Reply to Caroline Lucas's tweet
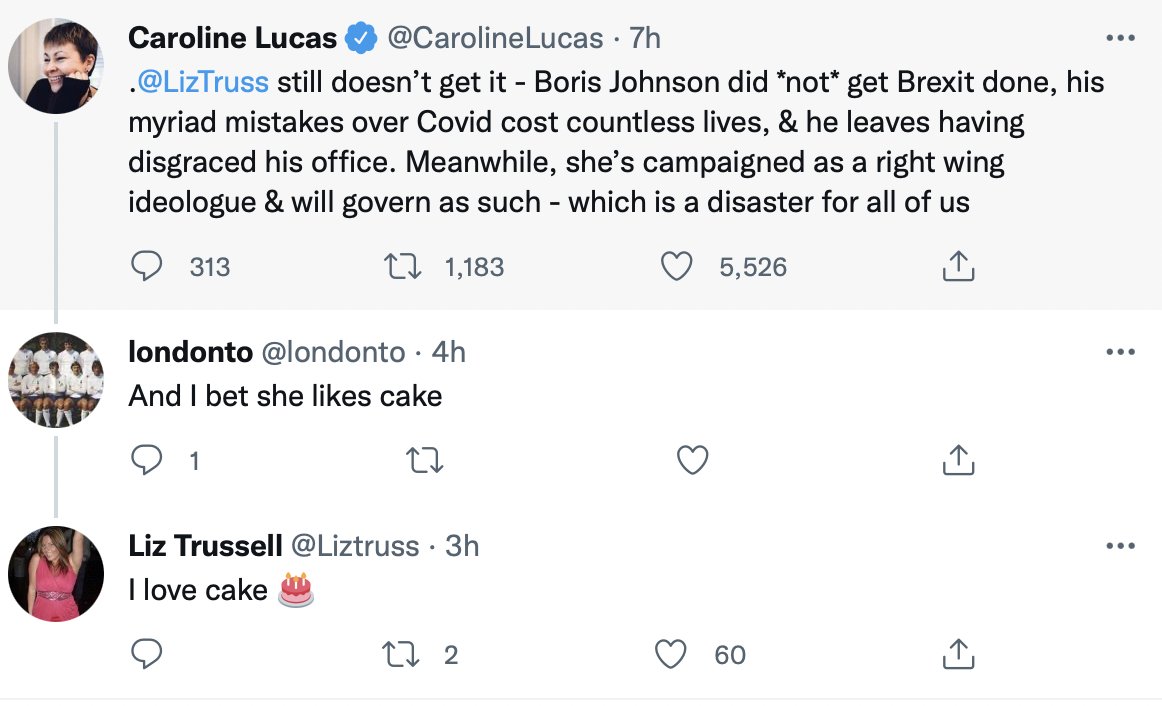 [x=147, y=266]
